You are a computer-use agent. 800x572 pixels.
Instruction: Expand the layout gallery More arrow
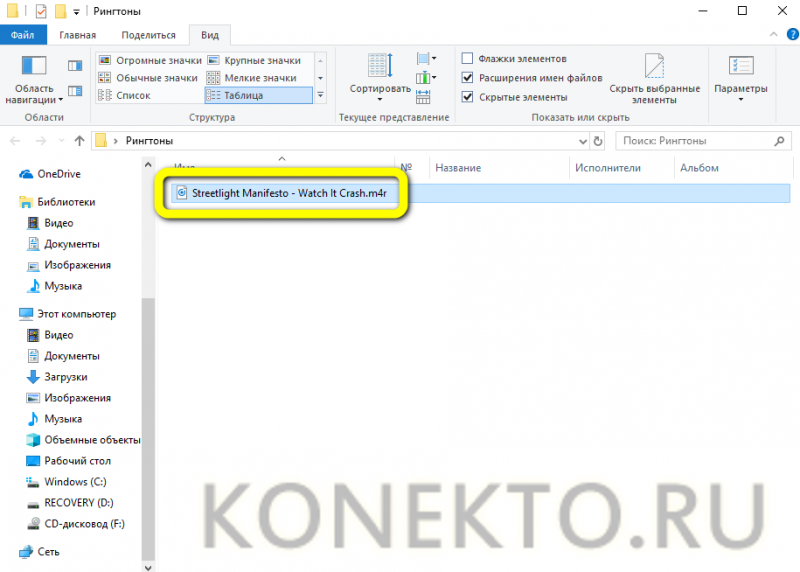(320, 95)
